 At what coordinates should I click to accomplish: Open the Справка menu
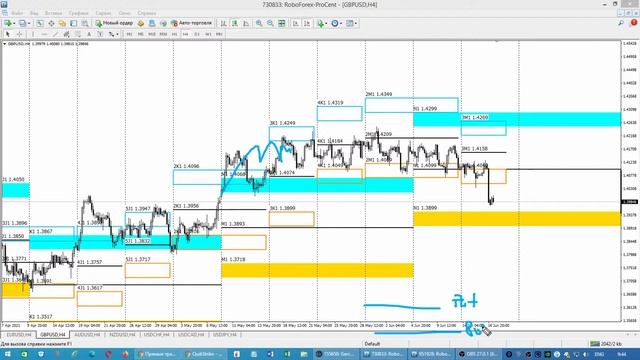coord(147,13)
